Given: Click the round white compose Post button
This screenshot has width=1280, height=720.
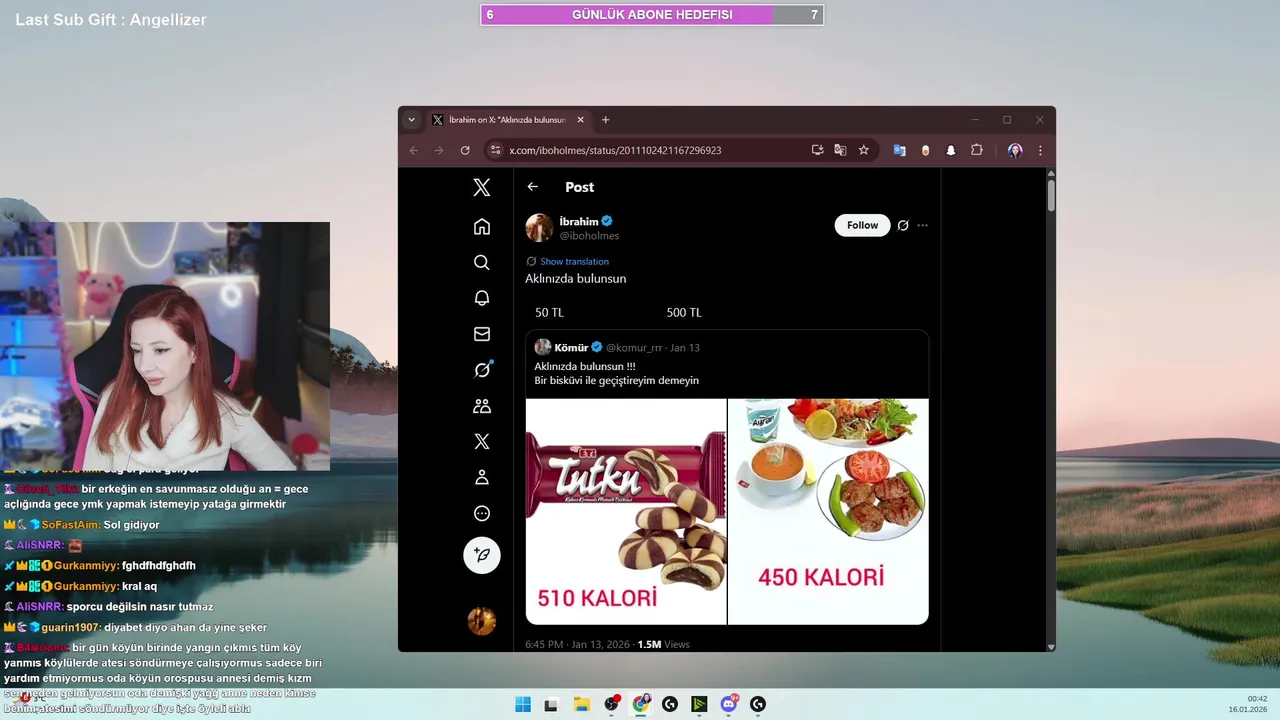Looking at the screenshot, I should pos(482,555).
